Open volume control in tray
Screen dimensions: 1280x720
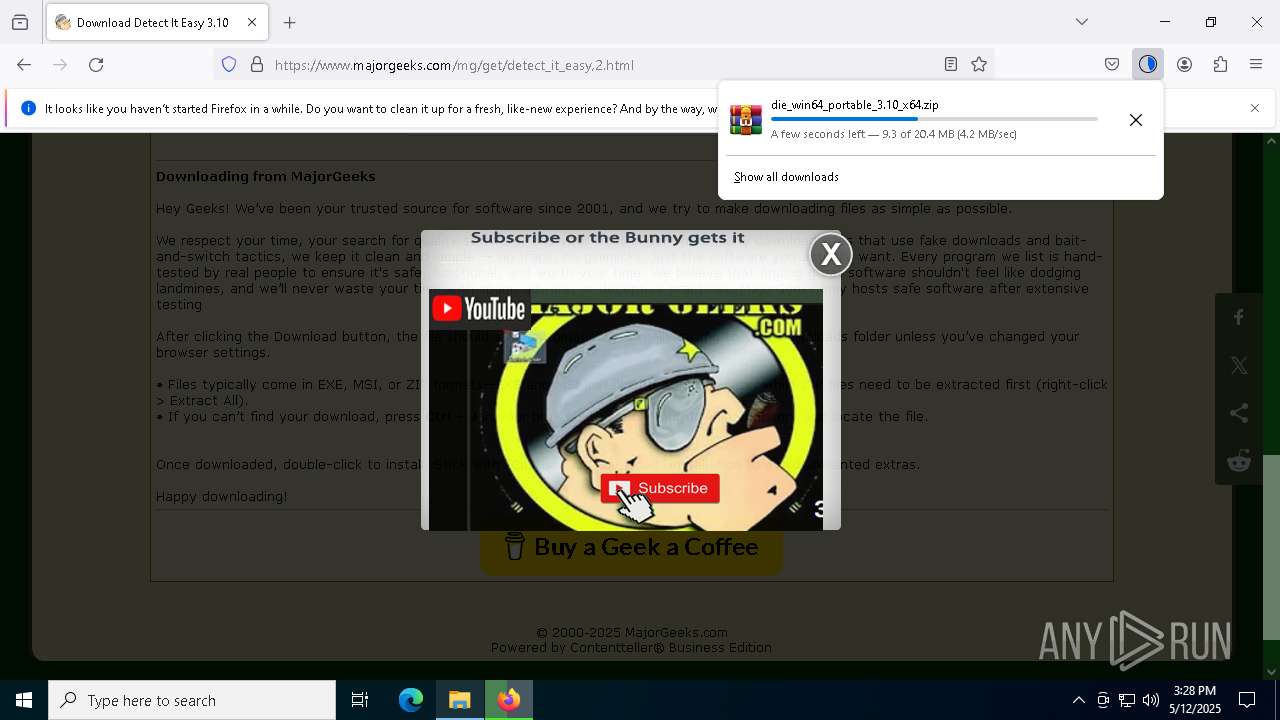1151,700
